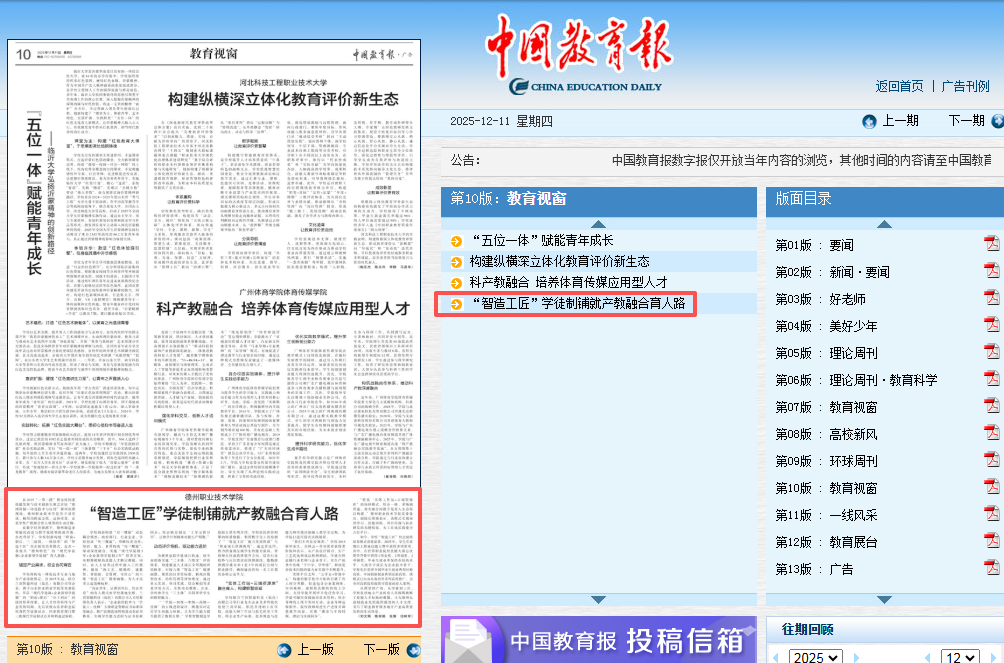Viewport: 1004px width, 663px height.
Task: Click PDF icon for 第13版 广告
Action: (x=991, y=568)
